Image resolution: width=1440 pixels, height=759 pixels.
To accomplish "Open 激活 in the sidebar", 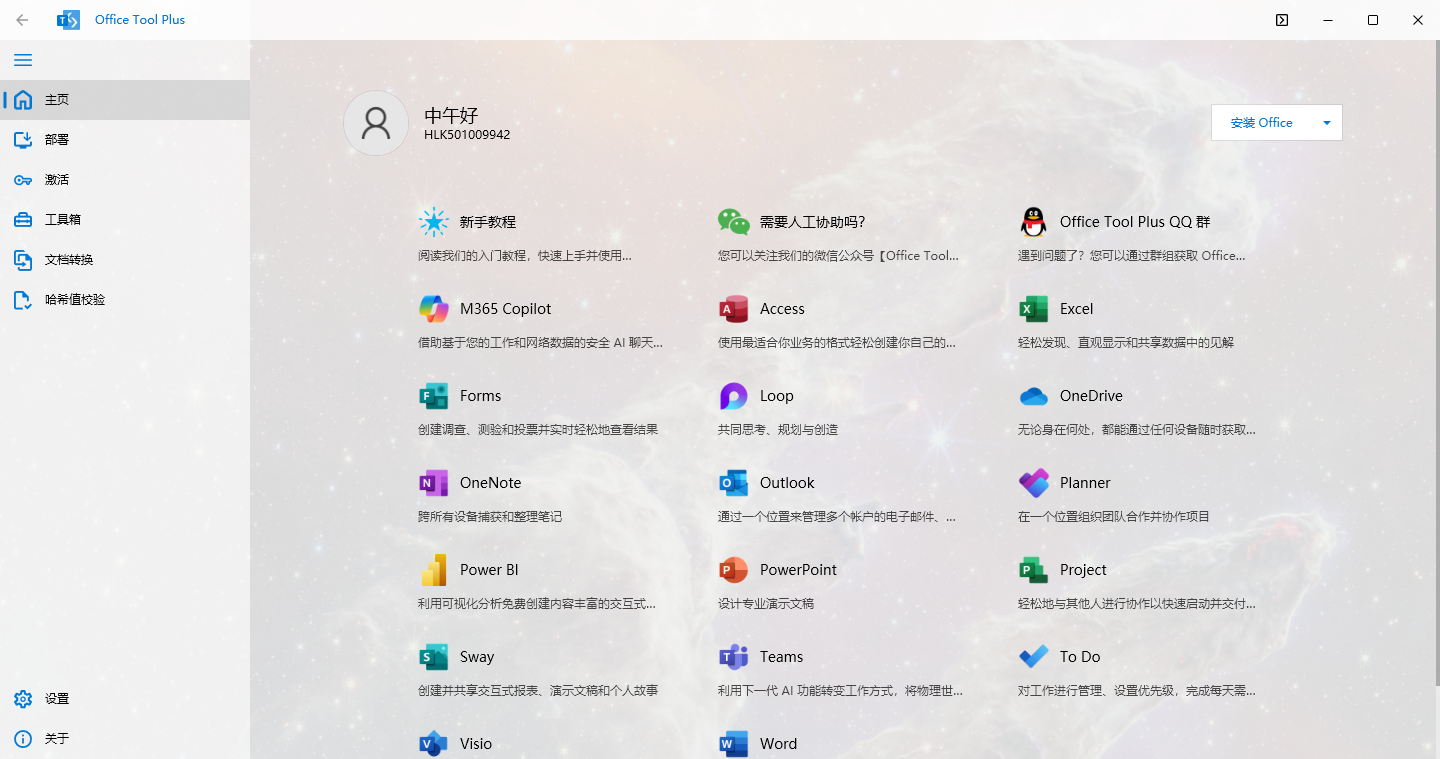I will [125, 180].
